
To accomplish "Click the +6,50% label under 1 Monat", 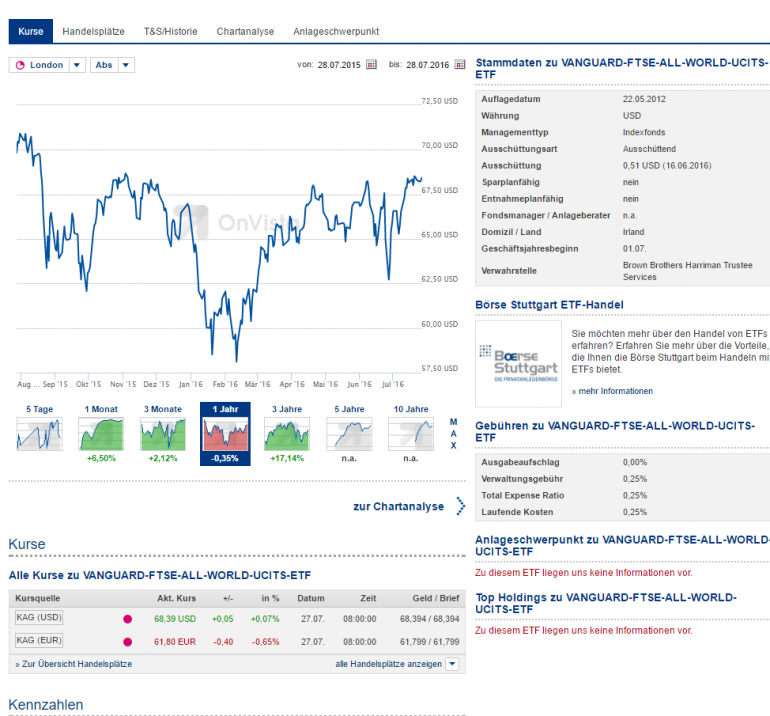I will [x=101, y=458].
